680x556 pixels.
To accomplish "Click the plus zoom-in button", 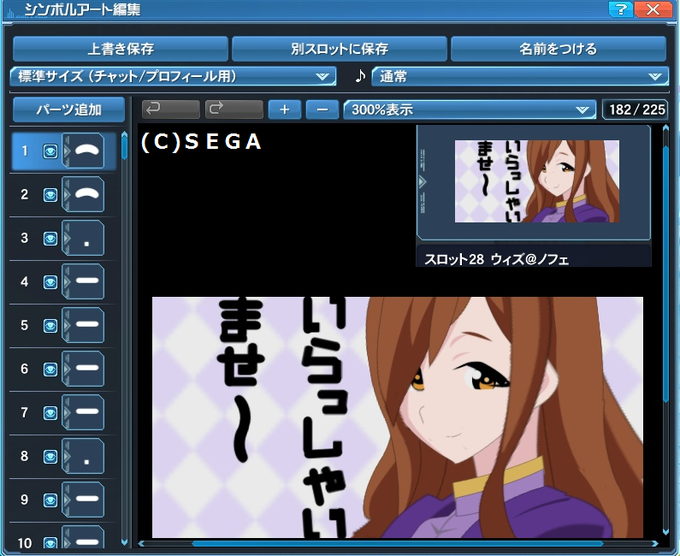I will click(x=284, y=109).
